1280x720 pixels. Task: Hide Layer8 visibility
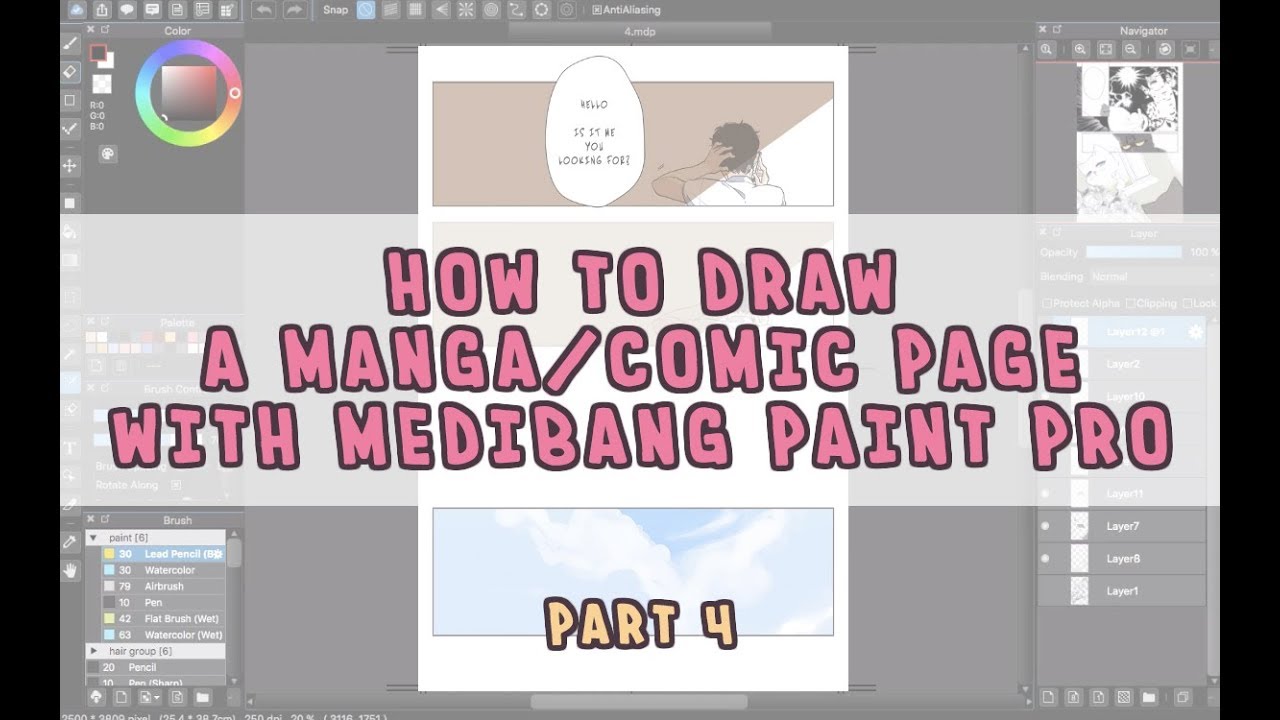click(x=1046, y=558)
